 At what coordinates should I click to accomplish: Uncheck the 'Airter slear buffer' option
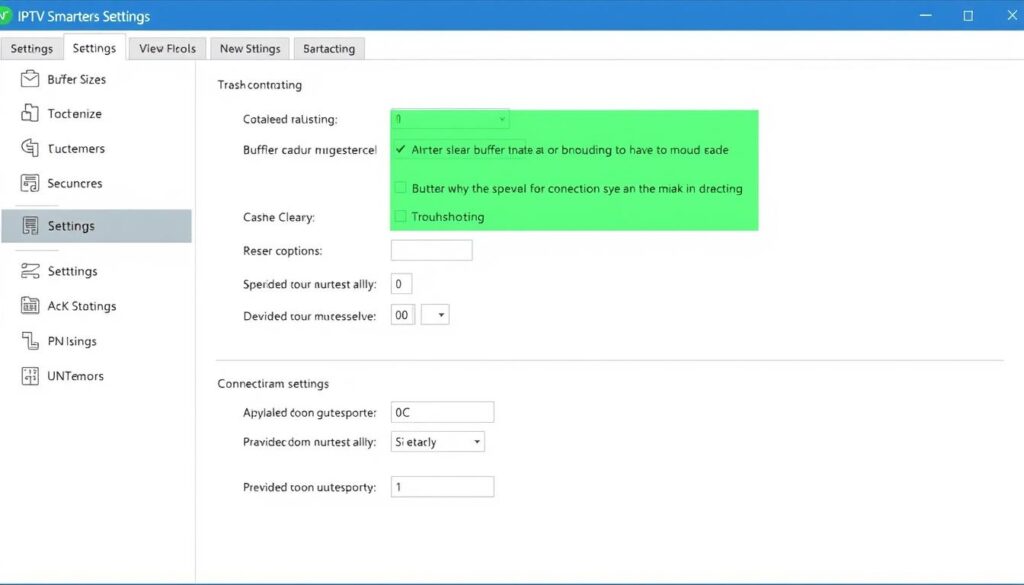click(x=400, y=150)
